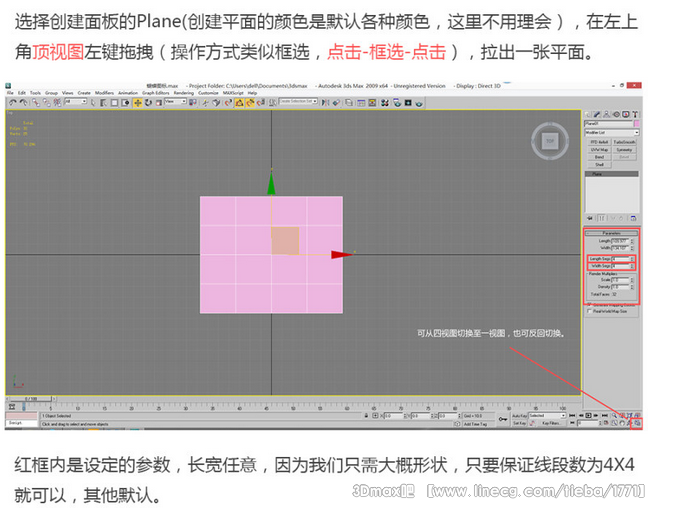Activate the Select and Rotate tool

[148, 103]
